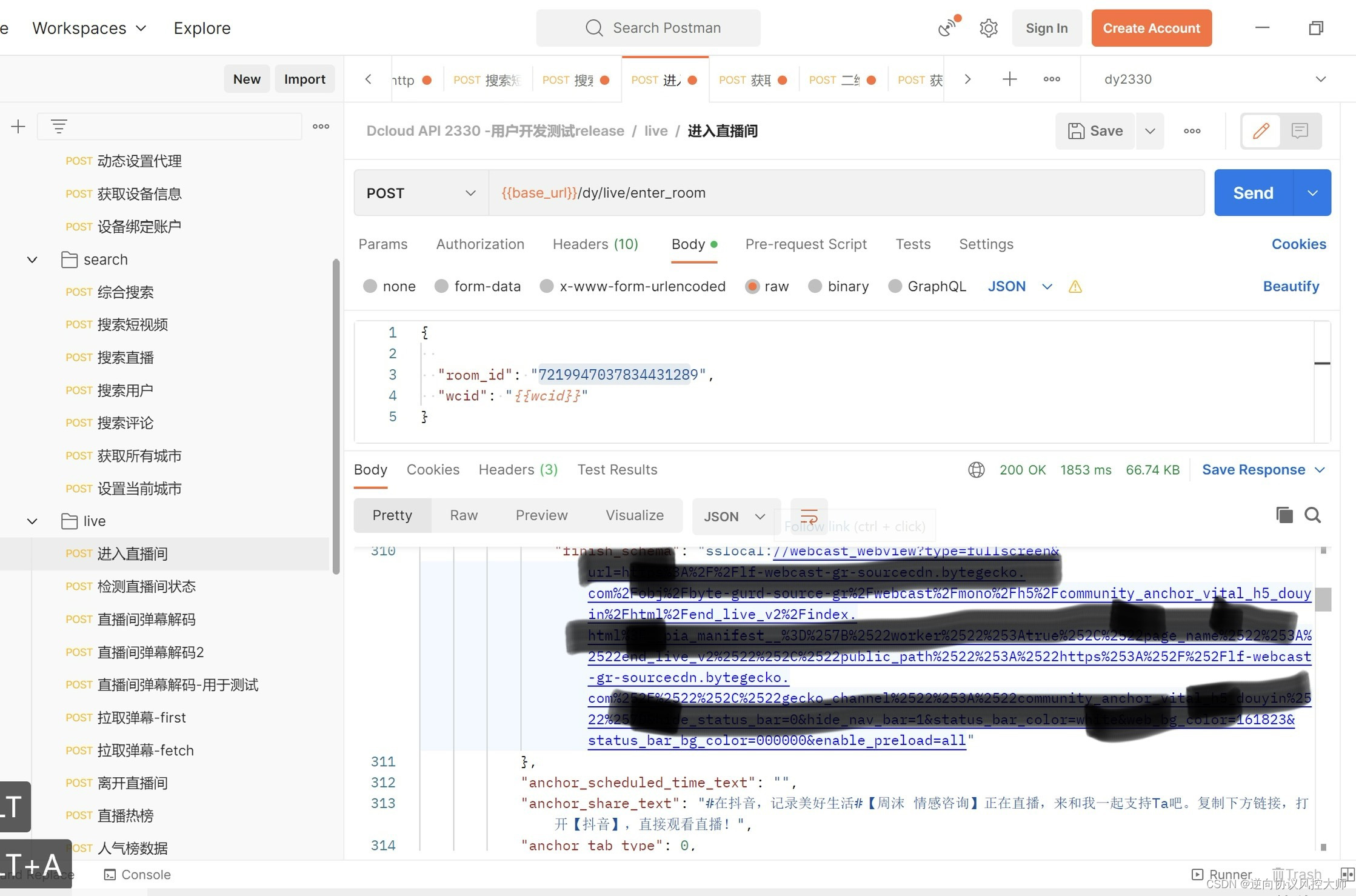1356x896 pixels.
Task: Open network information globe icon
Action: (976, 470)
